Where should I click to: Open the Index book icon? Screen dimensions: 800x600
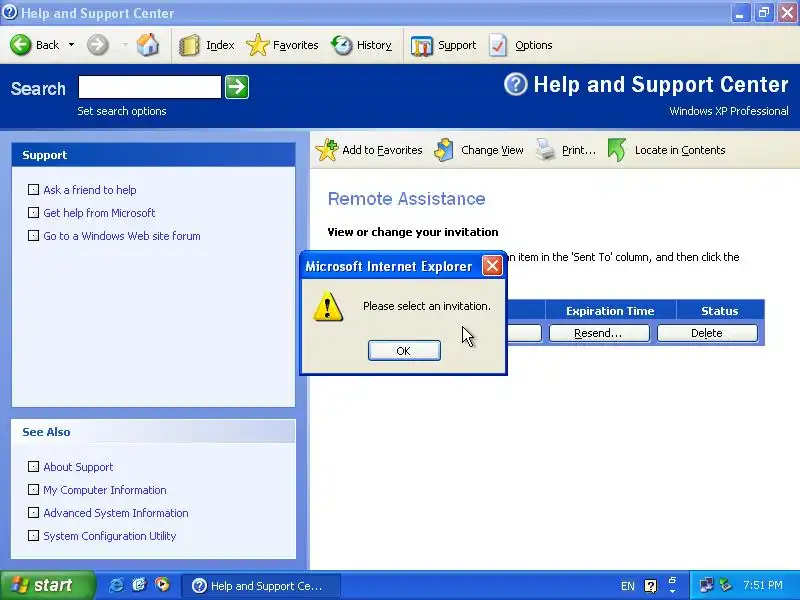click(x=189, y=45)
